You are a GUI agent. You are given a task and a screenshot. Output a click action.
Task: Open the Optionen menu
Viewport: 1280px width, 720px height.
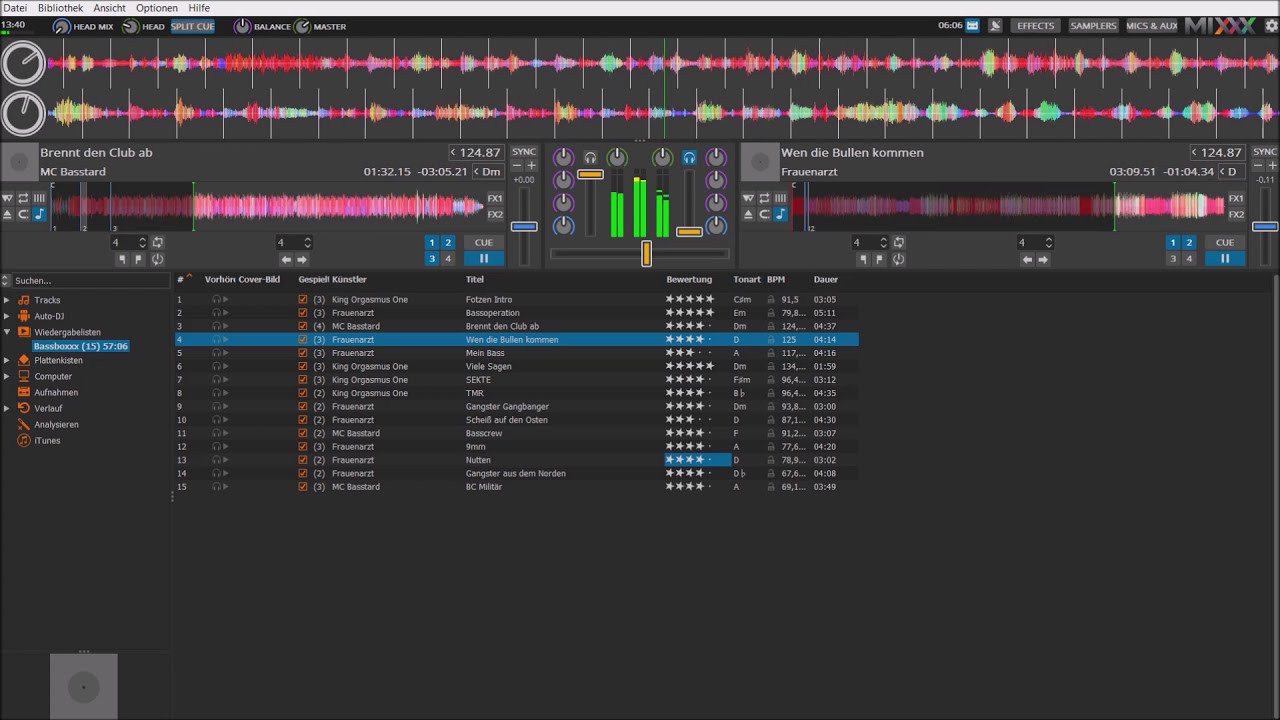(x=157, y=8)
